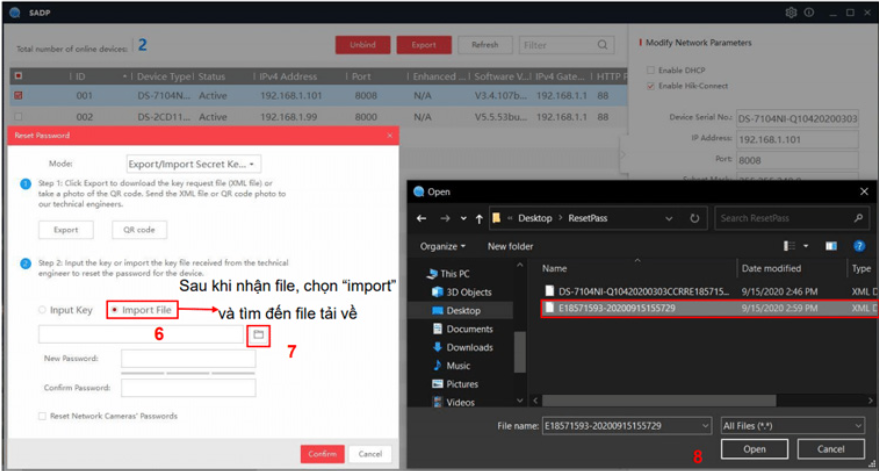Screen dimensions: 879x471
Task: Click the New Password input field
Action: click(188, 358)
